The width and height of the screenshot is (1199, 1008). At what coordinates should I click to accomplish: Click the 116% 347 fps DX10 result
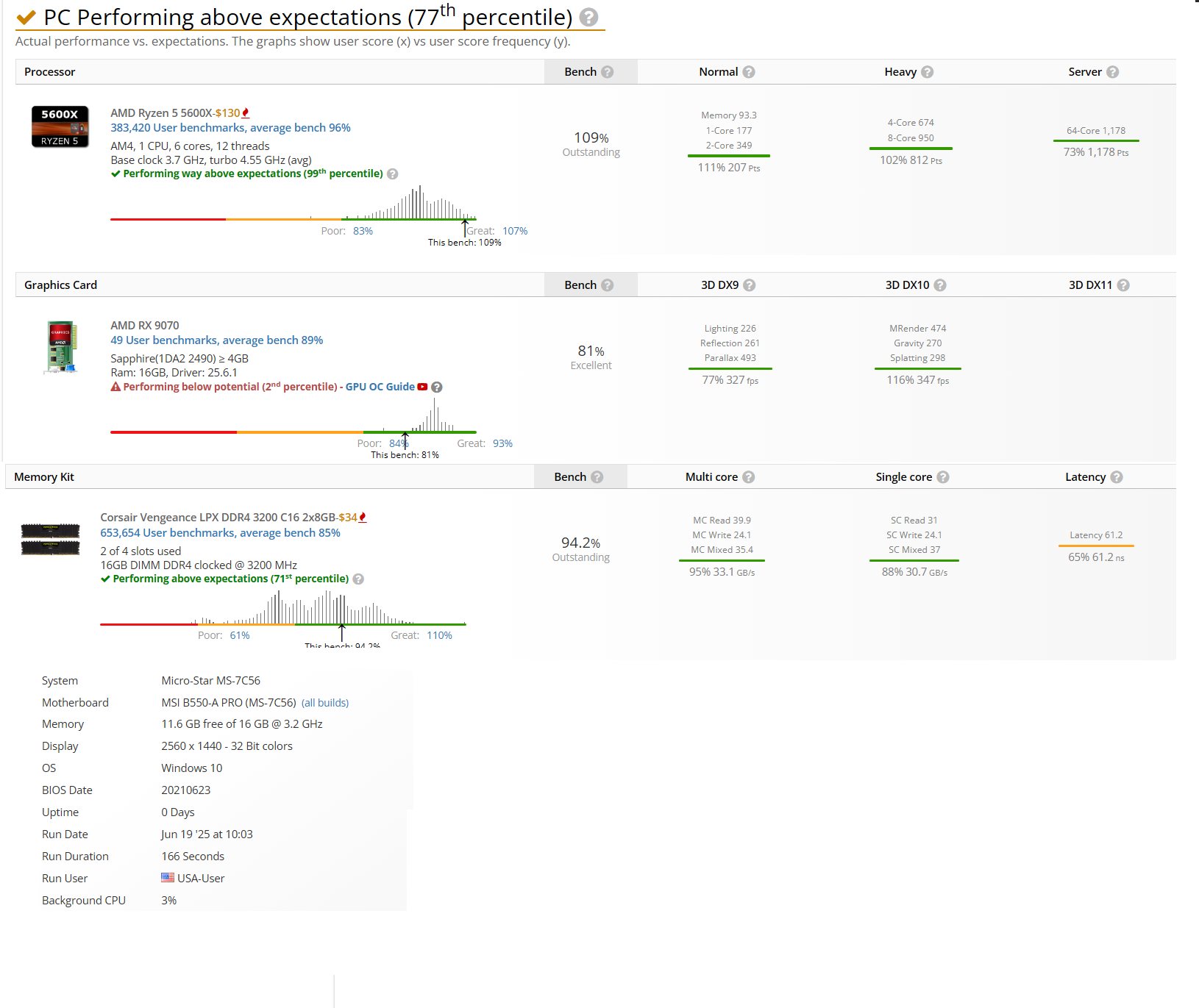tap(917, 380)
